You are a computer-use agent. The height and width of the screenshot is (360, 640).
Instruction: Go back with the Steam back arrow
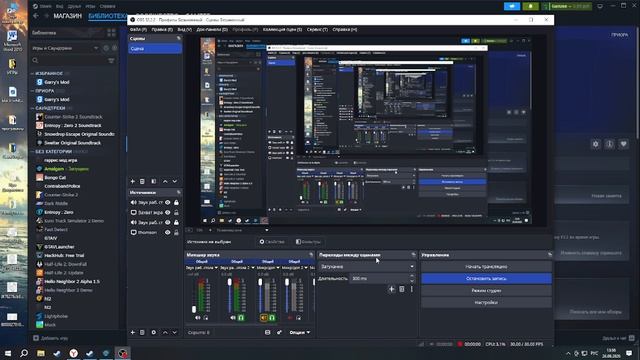point(36,16)
